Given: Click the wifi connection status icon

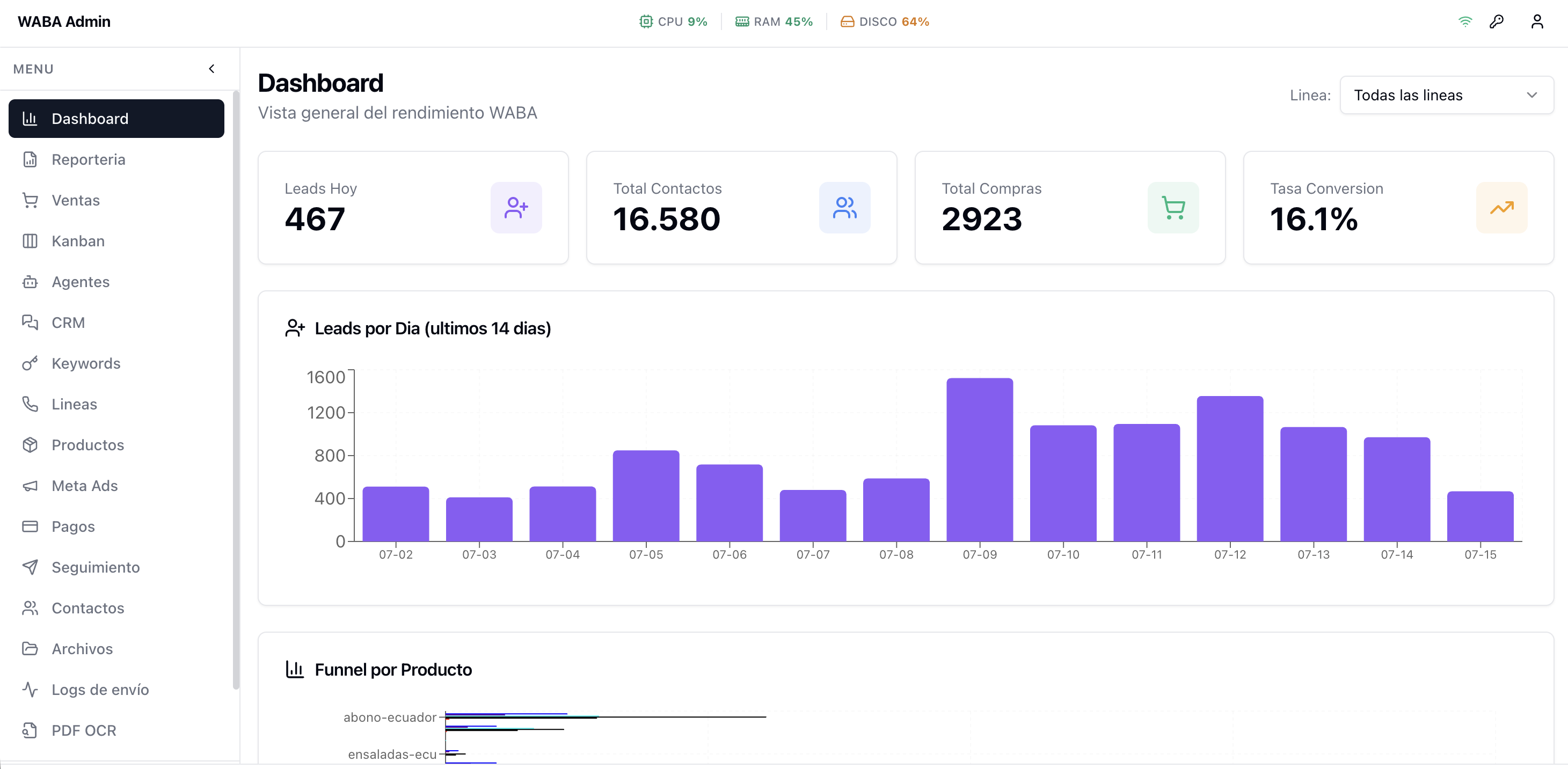Looking at the screenshot, I should [1465, 22].
